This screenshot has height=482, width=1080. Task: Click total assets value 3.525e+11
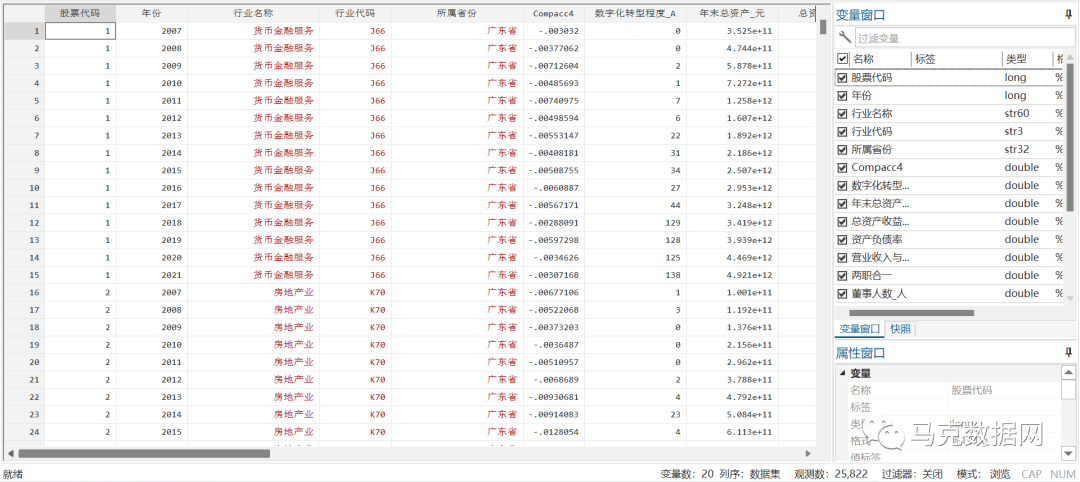(x=732, y=31)
